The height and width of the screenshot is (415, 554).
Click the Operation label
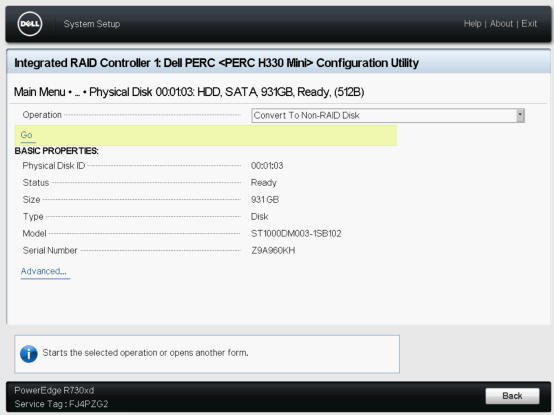(42, 115)
